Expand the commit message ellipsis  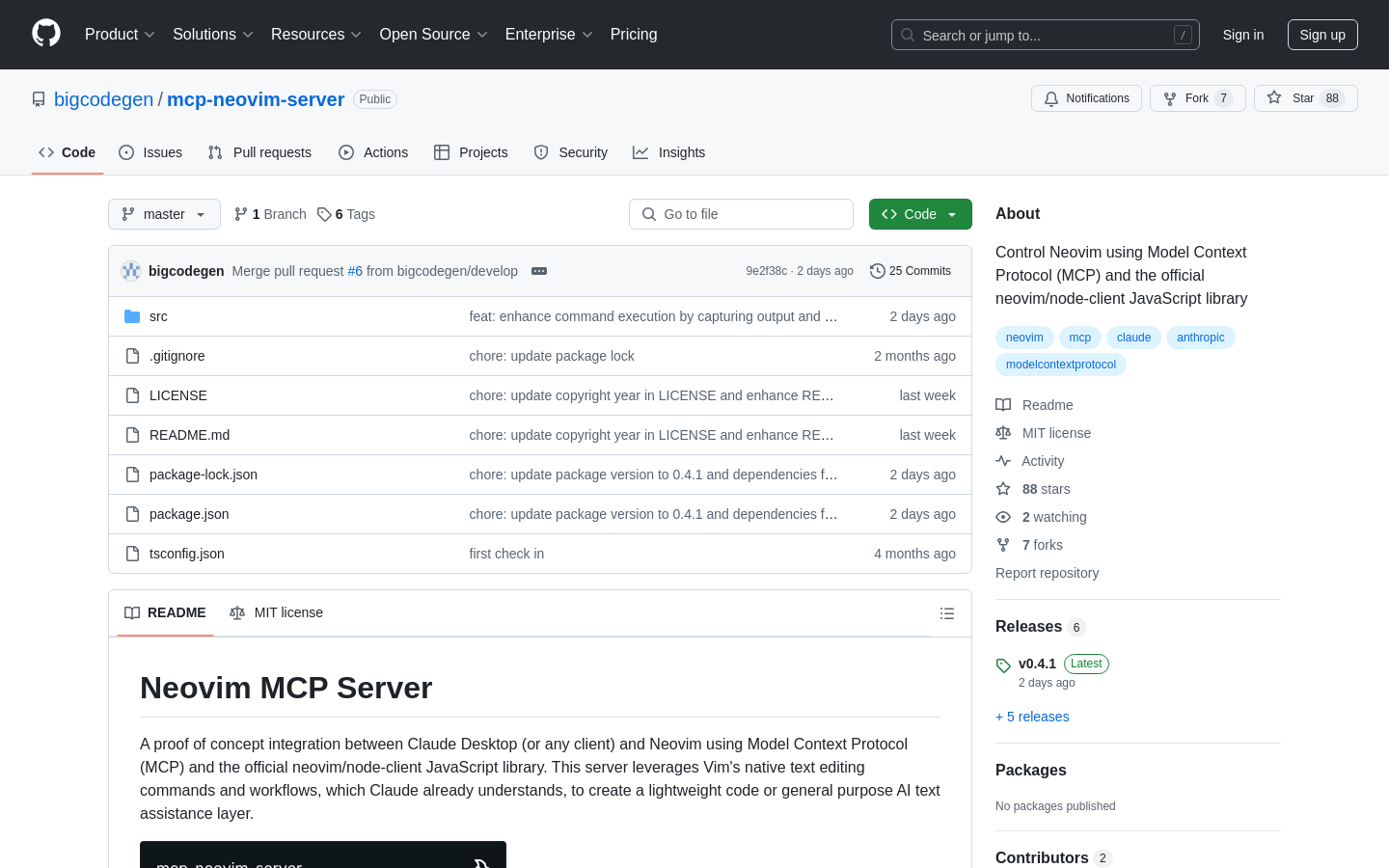coord(539,271)
